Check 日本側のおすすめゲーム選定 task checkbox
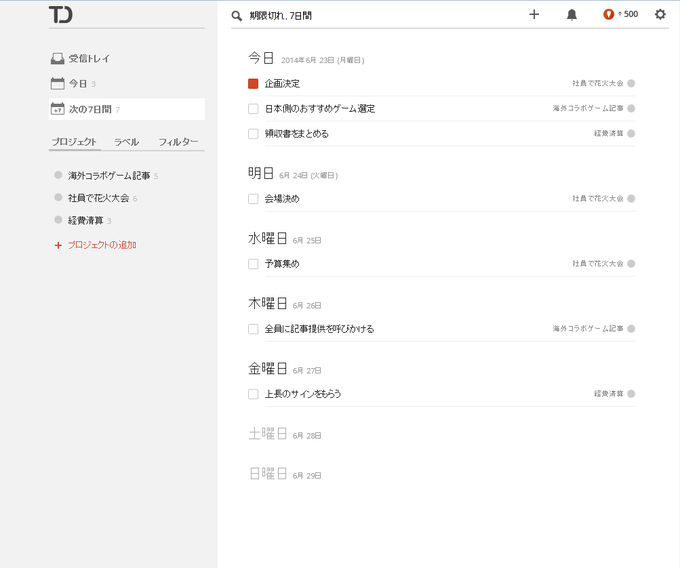Screen dimensions: 680x568 coord(253,109)
